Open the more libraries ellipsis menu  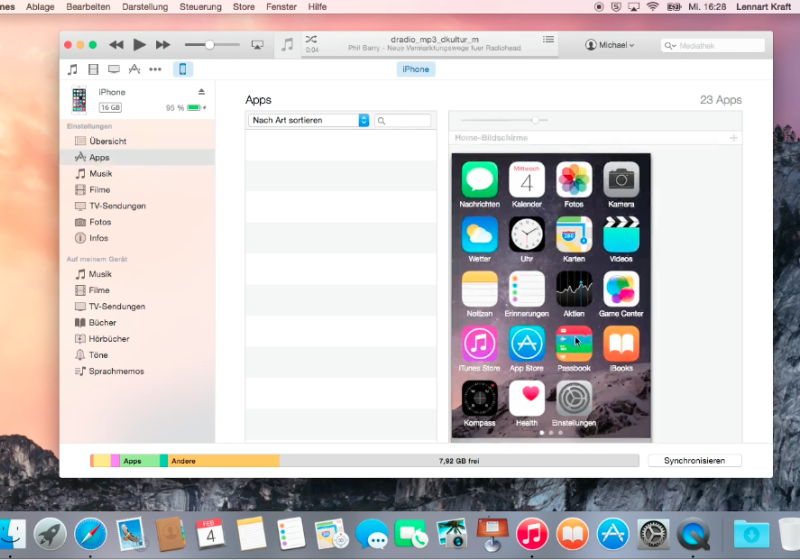point(155,69)
